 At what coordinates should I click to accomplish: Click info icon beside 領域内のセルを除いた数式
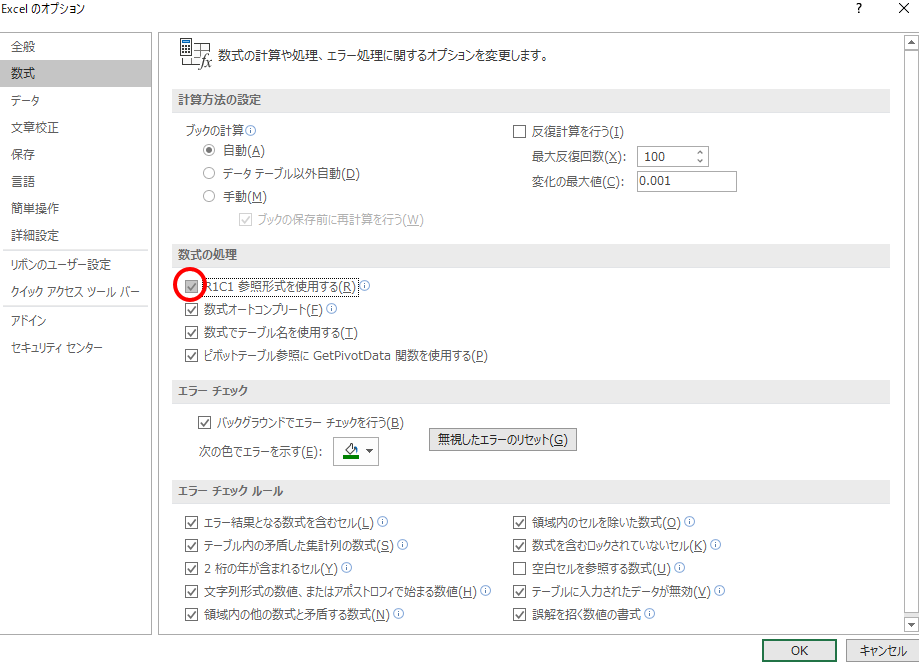click(690, 521)
